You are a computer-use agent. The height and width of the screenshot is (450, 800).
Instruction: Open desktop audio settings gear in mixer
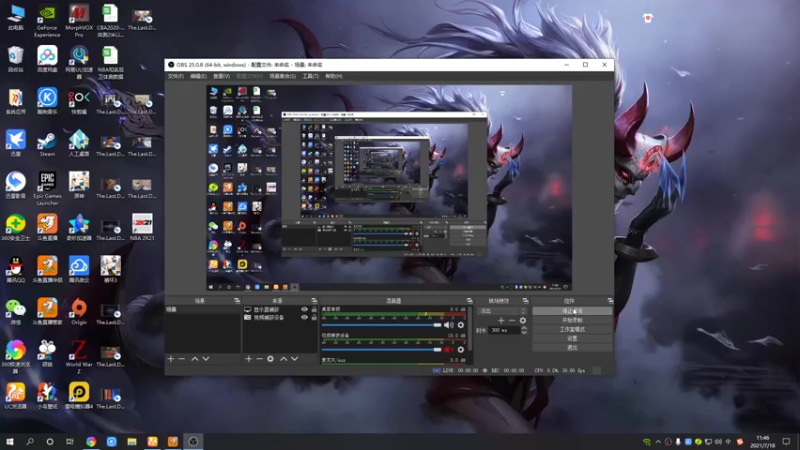click(461, 325)
